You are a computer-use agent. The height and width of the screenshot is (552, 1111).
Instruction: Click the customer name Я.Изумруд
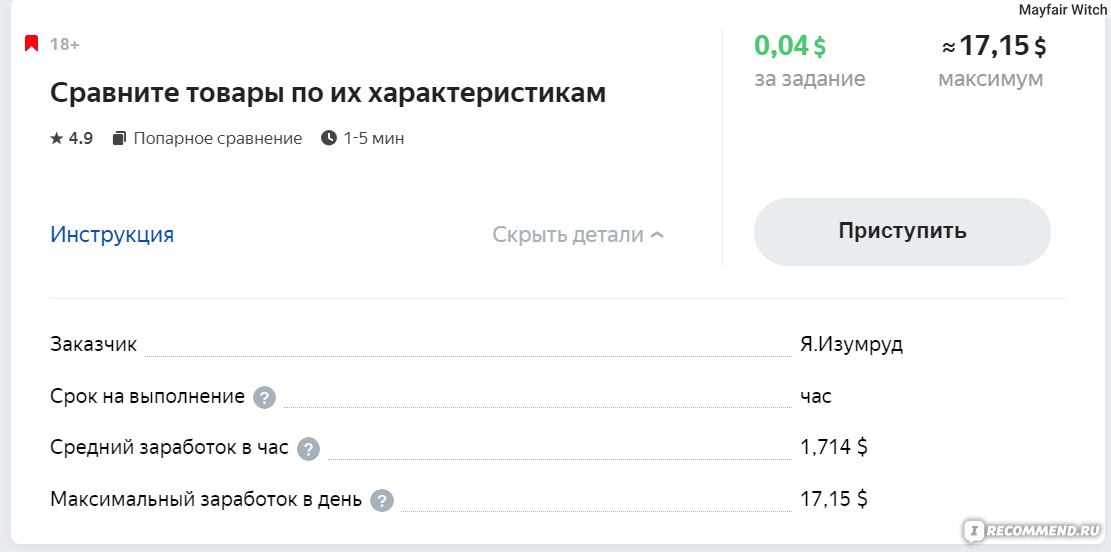852,344
